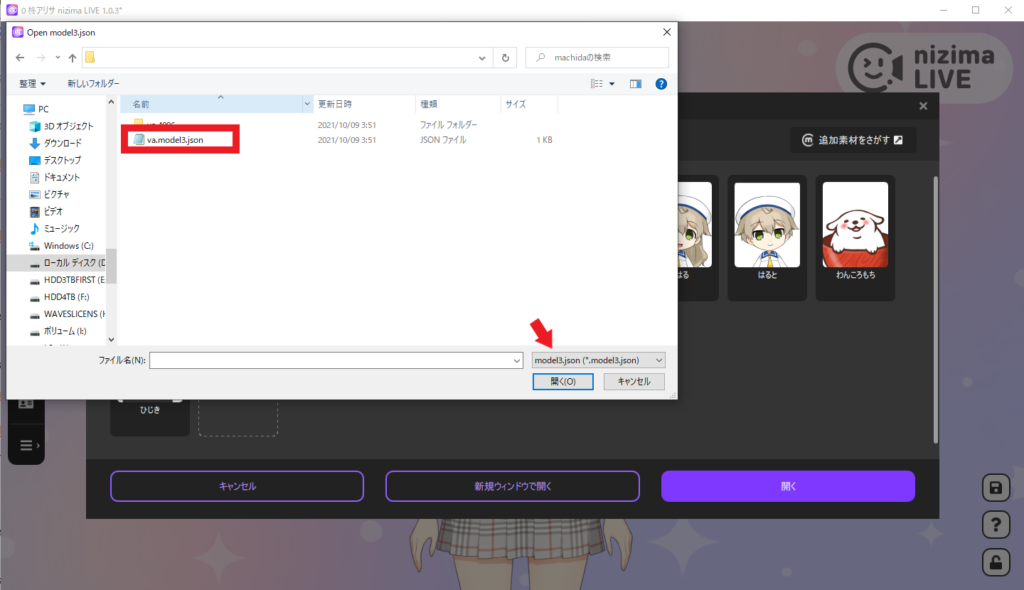Switch to details view in the file dialog

tap(597, 83)
